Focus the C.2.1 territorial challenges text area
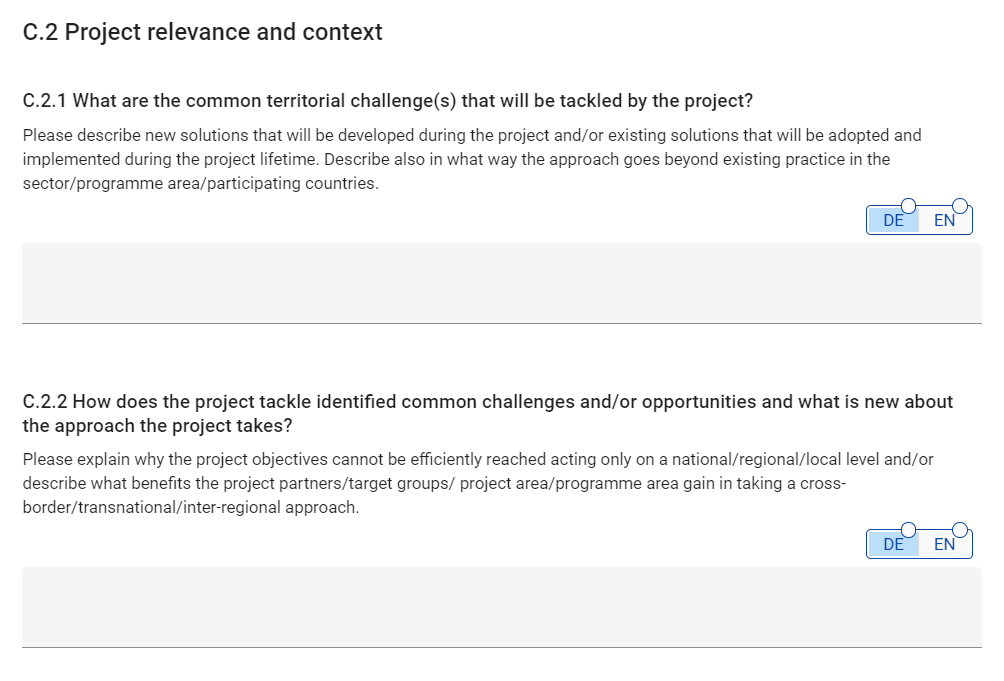The height and width of the screenshot is (681, 1004). [x=501, y=283]
